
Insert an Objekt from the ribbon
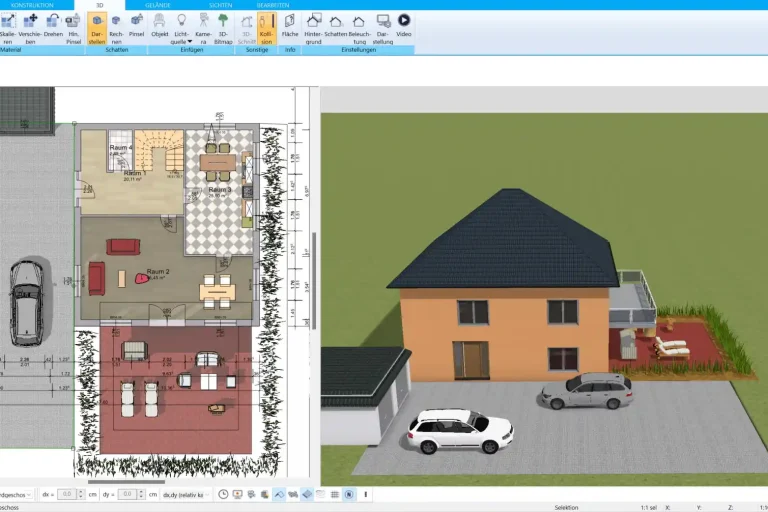[x=160, y=25]
